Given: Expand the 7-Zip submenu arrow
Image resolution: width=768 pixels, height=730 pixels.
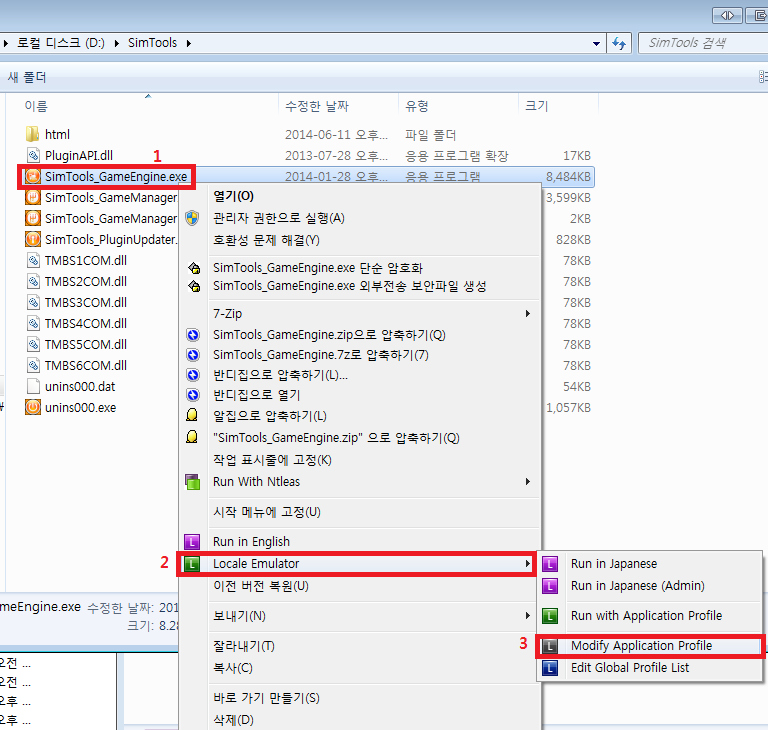Looking at the screenshot, I should point(528,314).
